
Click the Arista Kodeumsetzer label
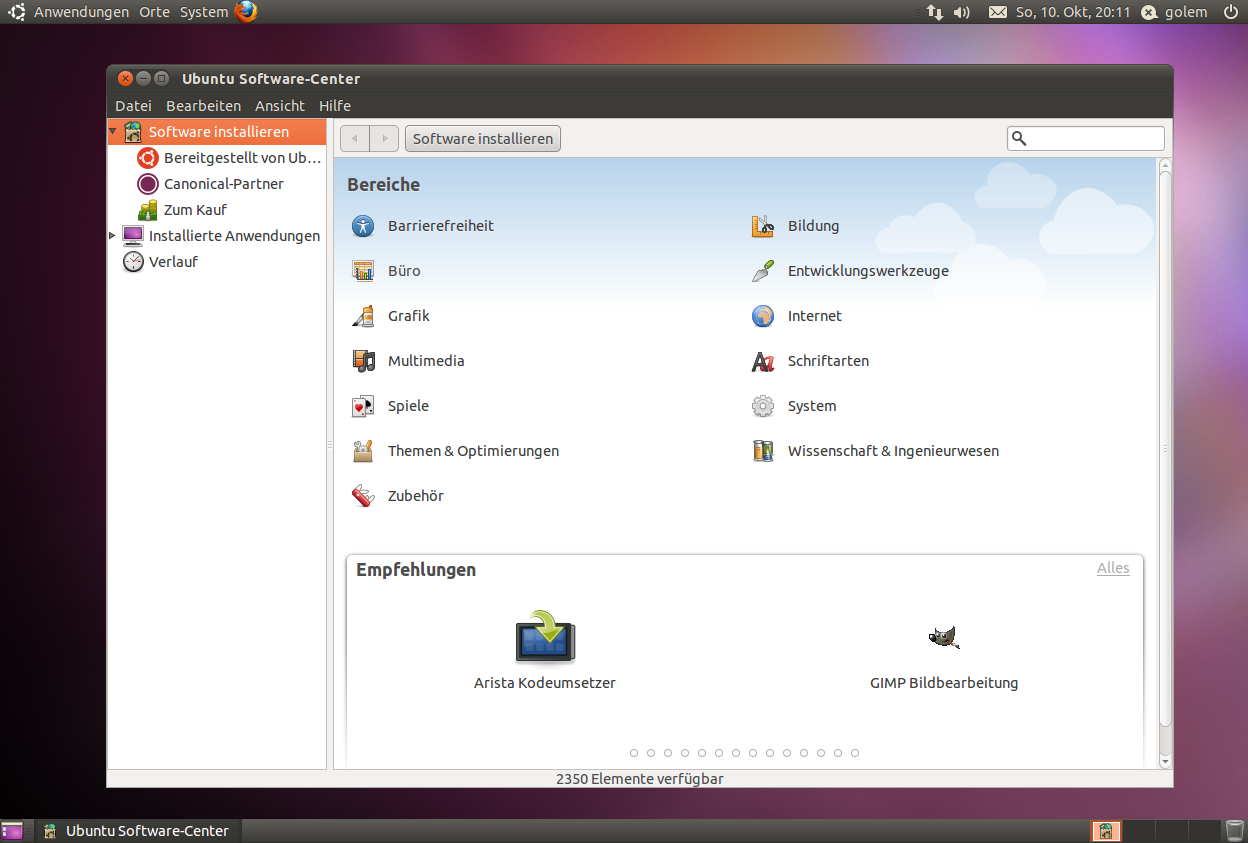coord(545,683)
